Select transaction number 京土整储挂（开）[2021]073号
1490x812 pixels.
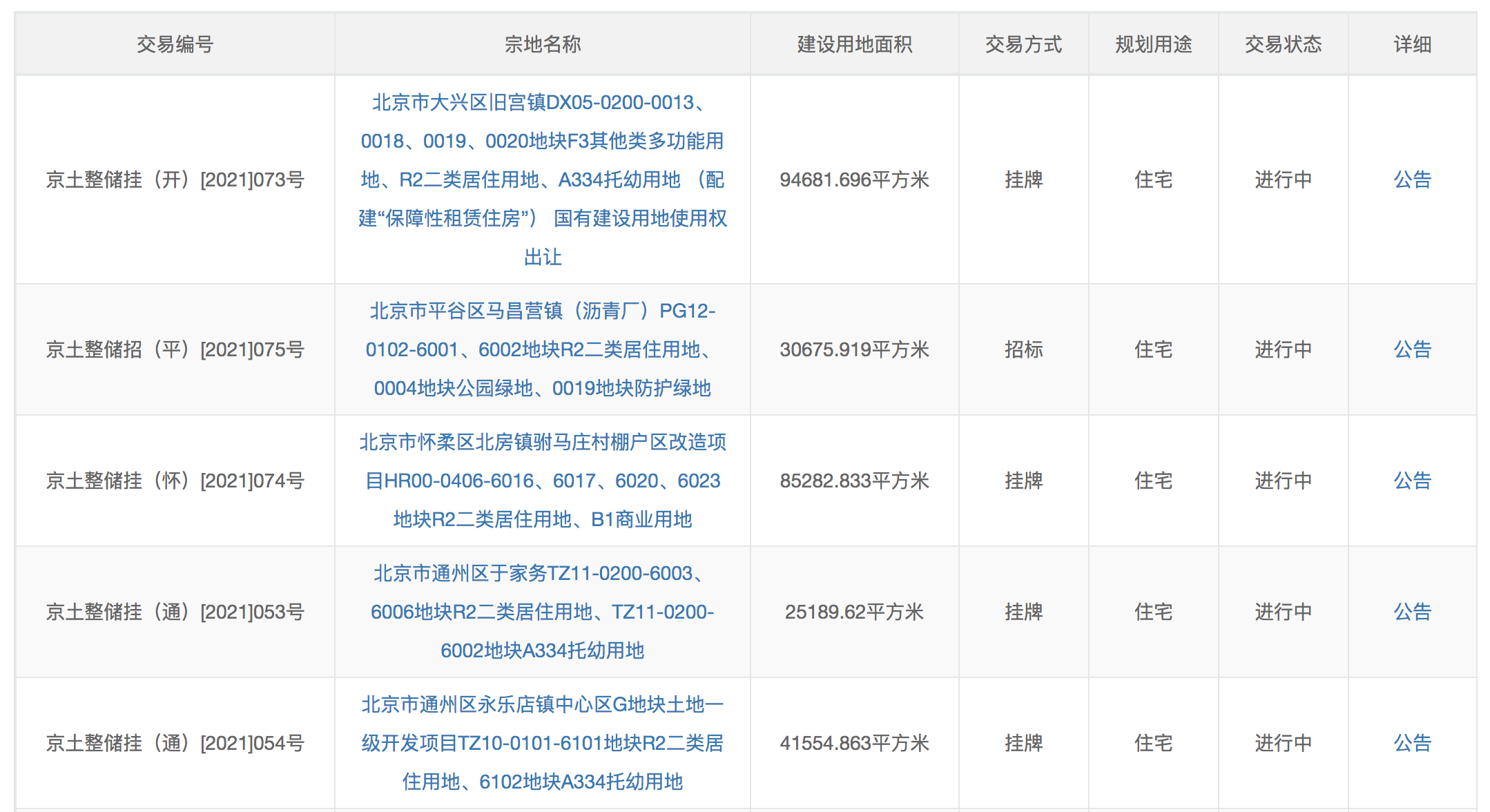175,180
